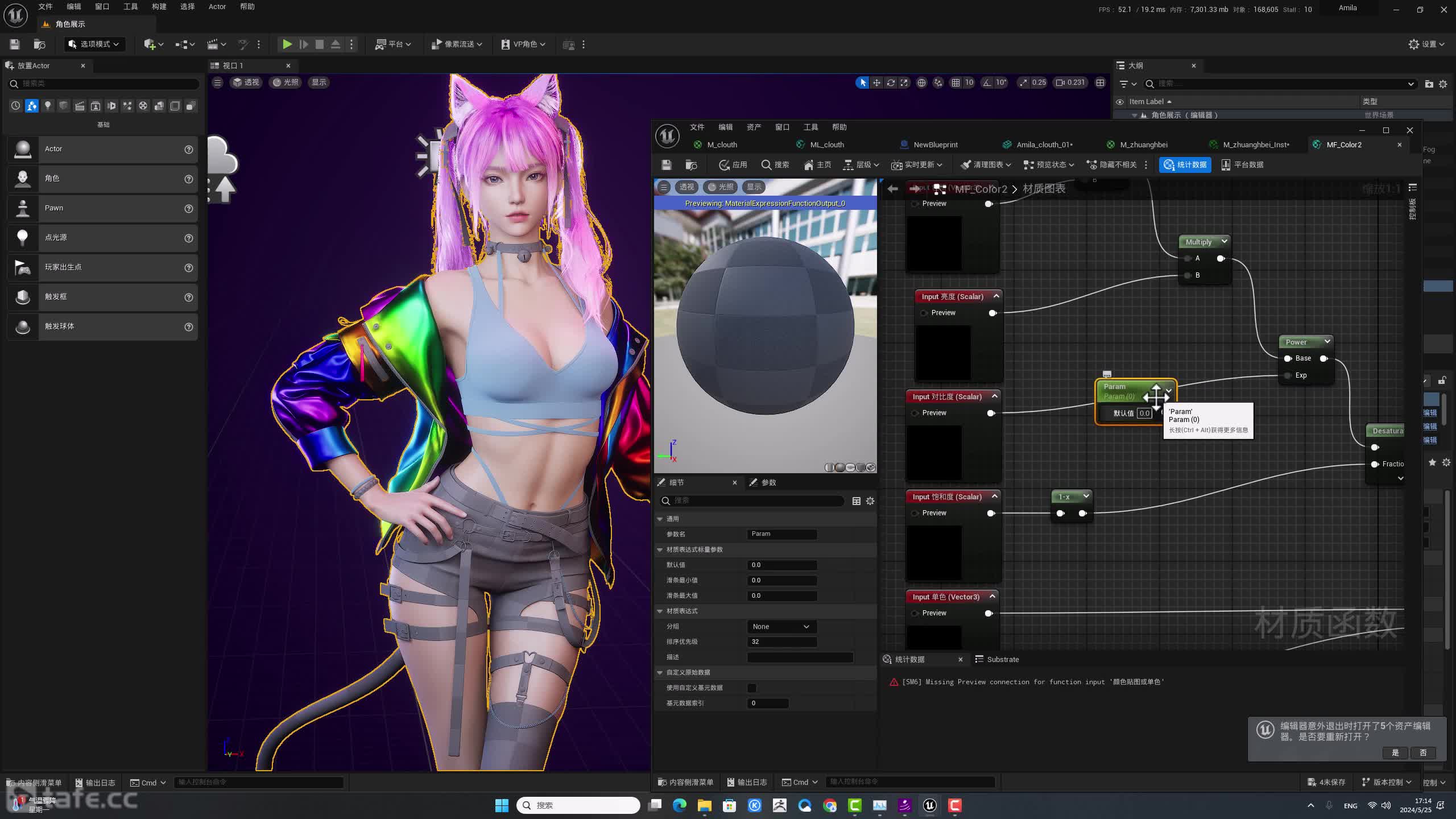
Task: Switch to Parameters tab beside Details
Action: [763, 483]
